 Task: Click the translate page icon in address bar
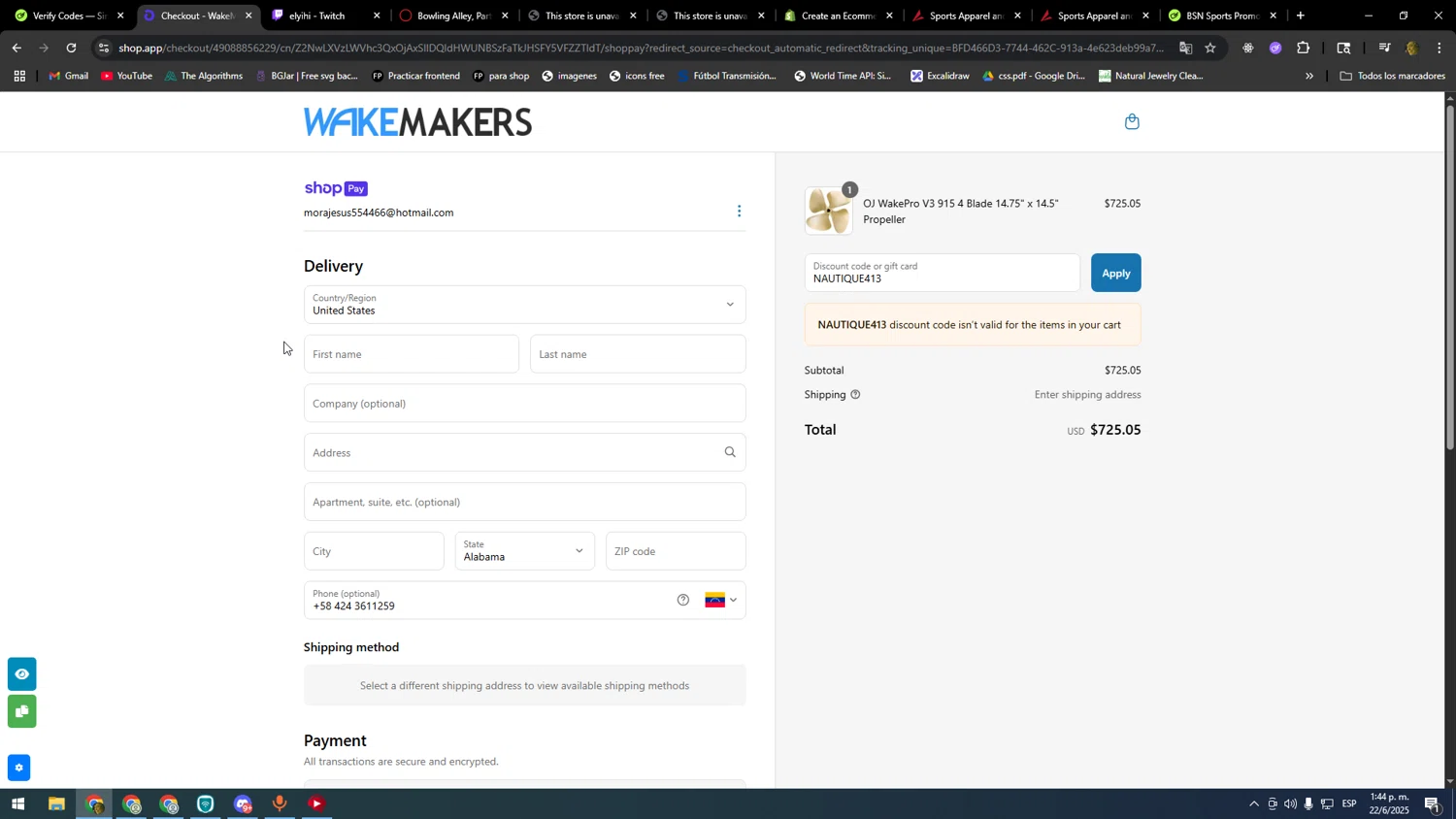click(1185, 48)
